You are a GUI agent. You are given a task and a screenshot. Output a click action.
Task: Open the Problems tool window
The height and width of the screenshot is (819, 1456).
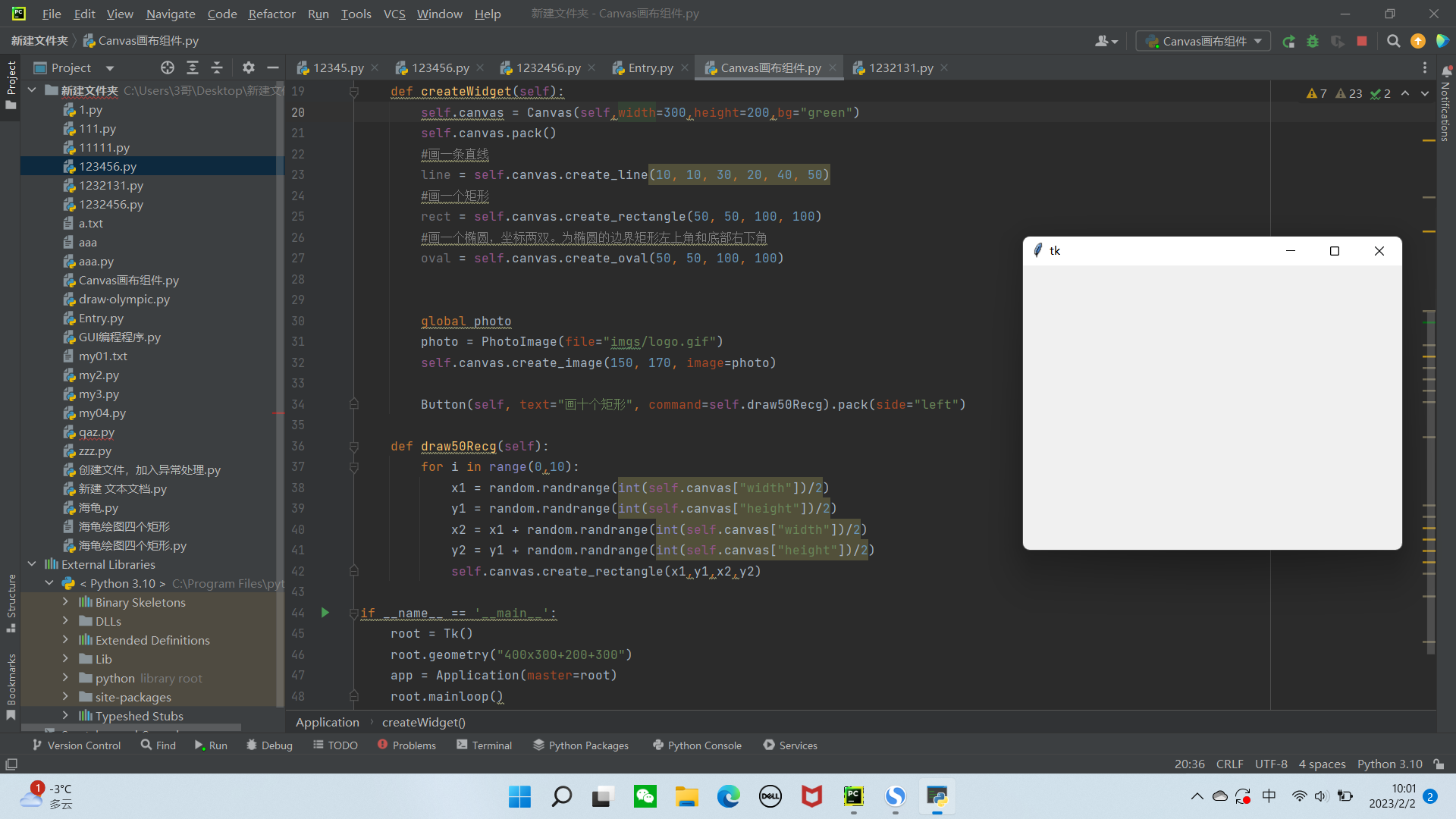click(406, 745)
